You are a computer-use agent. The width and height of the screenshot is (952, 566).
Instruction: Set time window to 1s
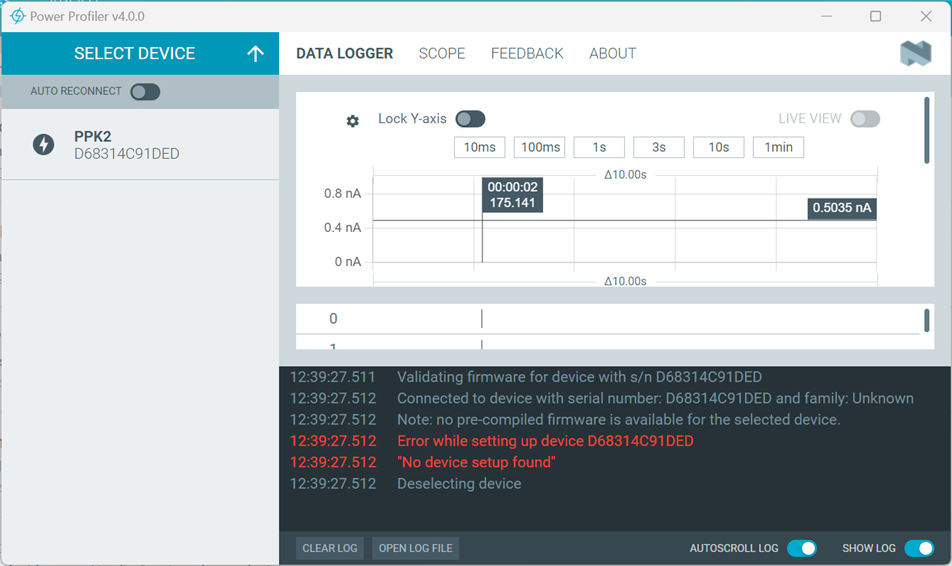(599, 148)
